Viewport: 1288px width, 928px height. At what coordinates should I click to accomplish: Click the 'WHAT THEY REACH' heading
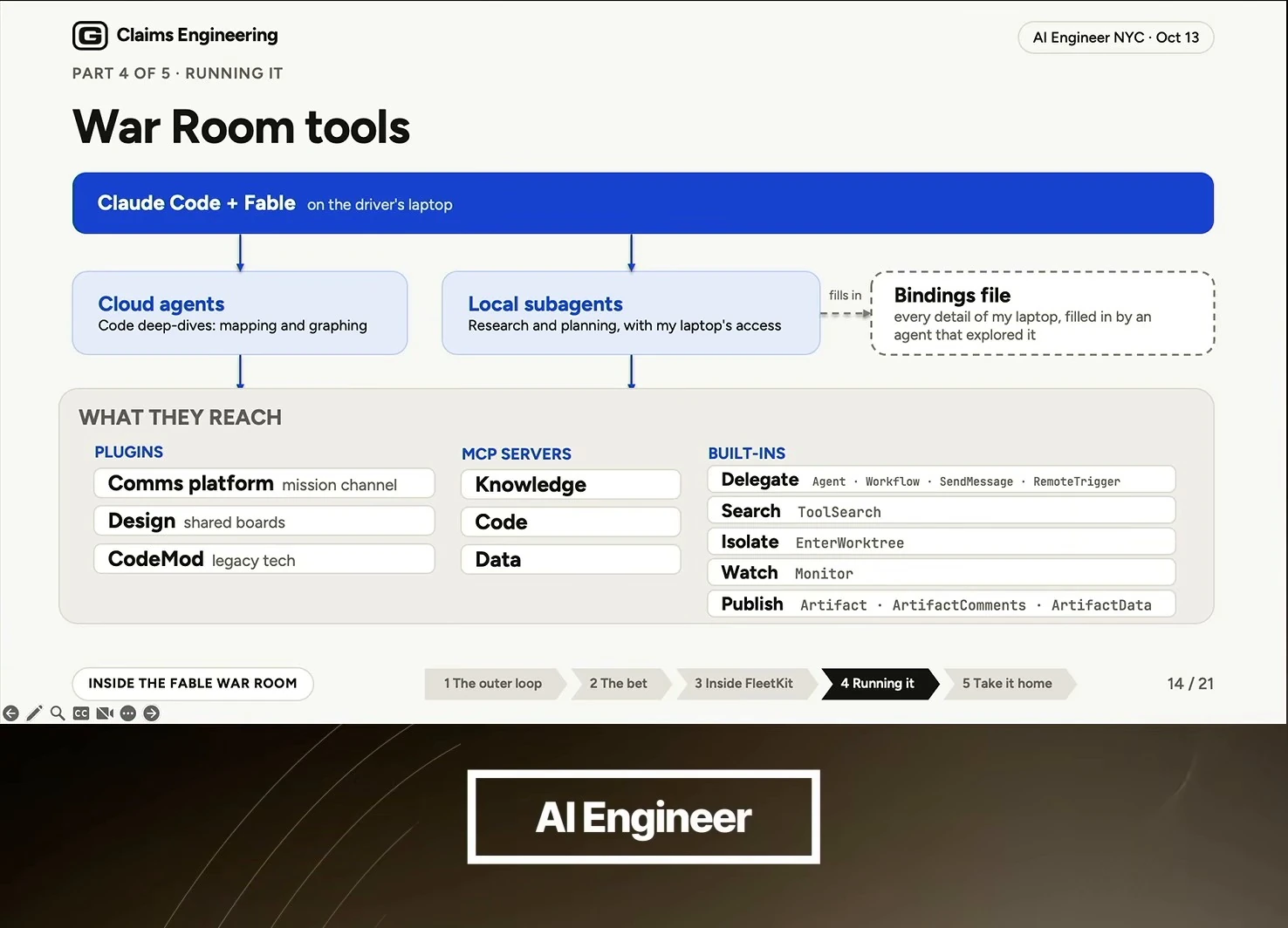coord(181,418)
